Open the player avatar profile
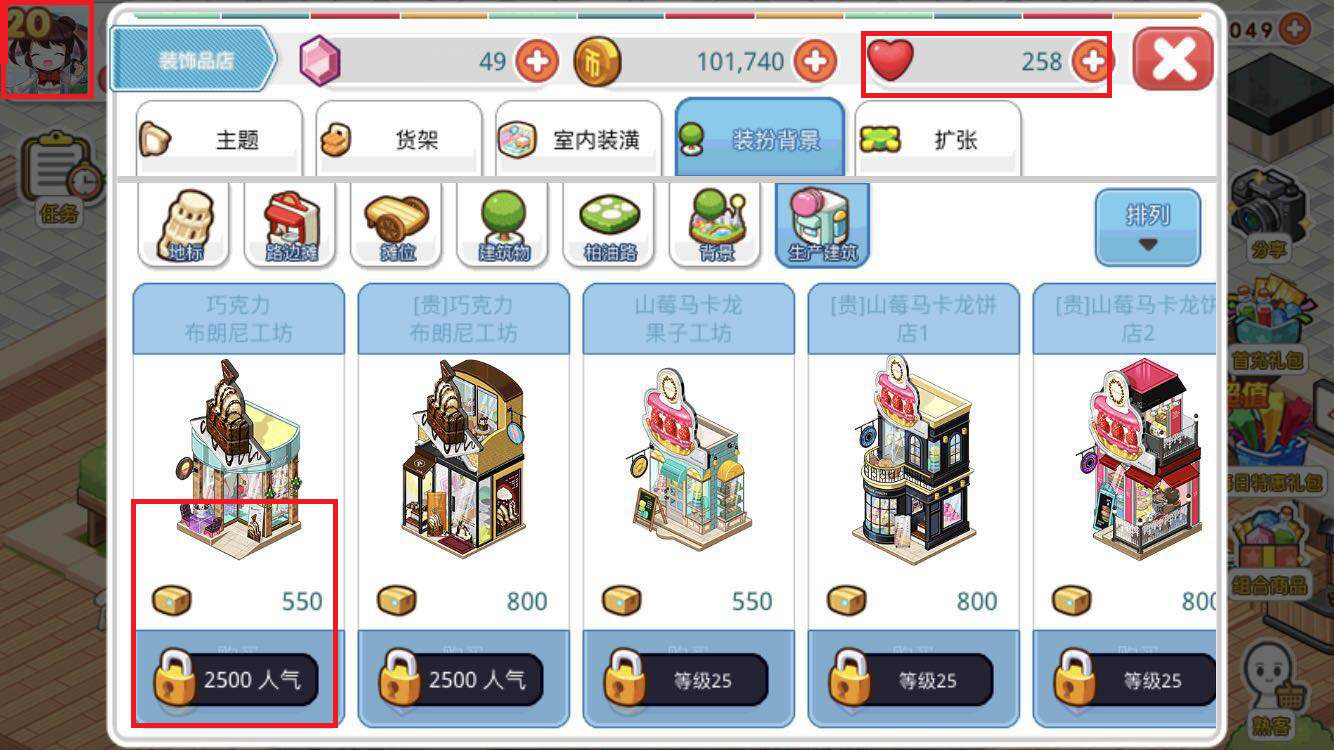The image size is (1334, 750). (47, 48)
